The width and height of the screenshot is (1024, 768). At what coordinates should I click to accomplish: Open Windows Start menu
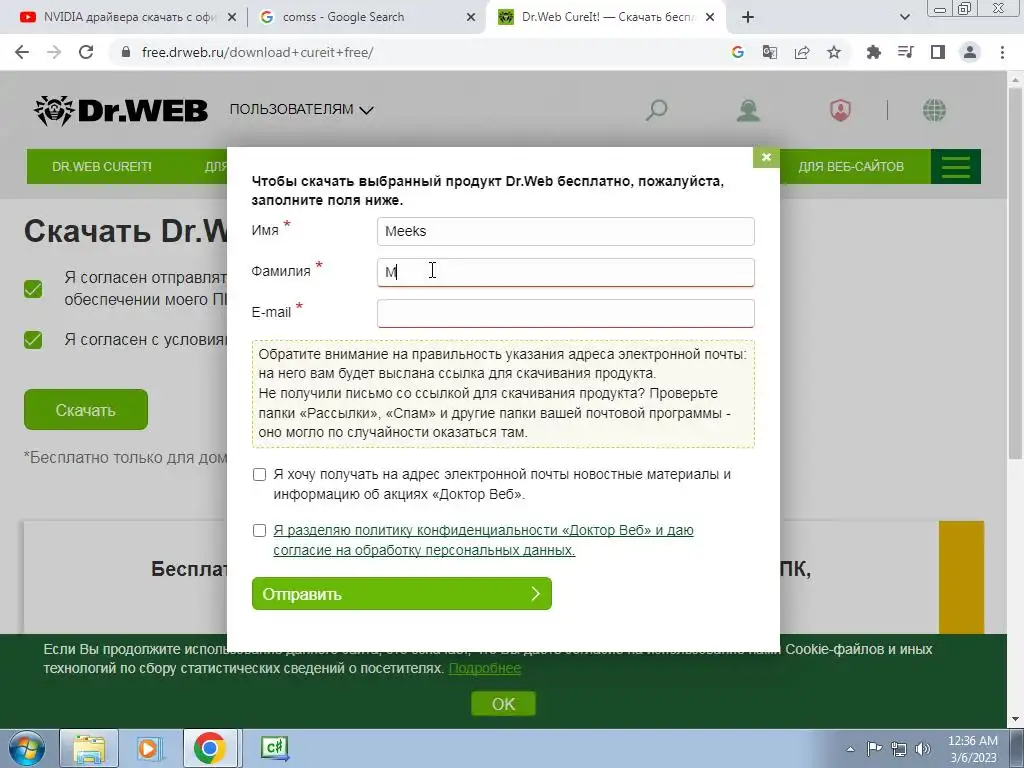click(x=26, y=748)
